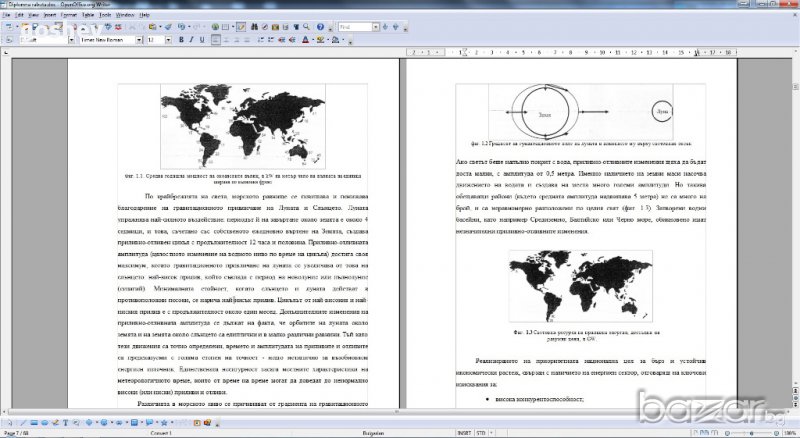The height and width of the screenshot is (438, 800).
Task: Open OpenOffice Help question mark icon
Action: tap(322, 28)
